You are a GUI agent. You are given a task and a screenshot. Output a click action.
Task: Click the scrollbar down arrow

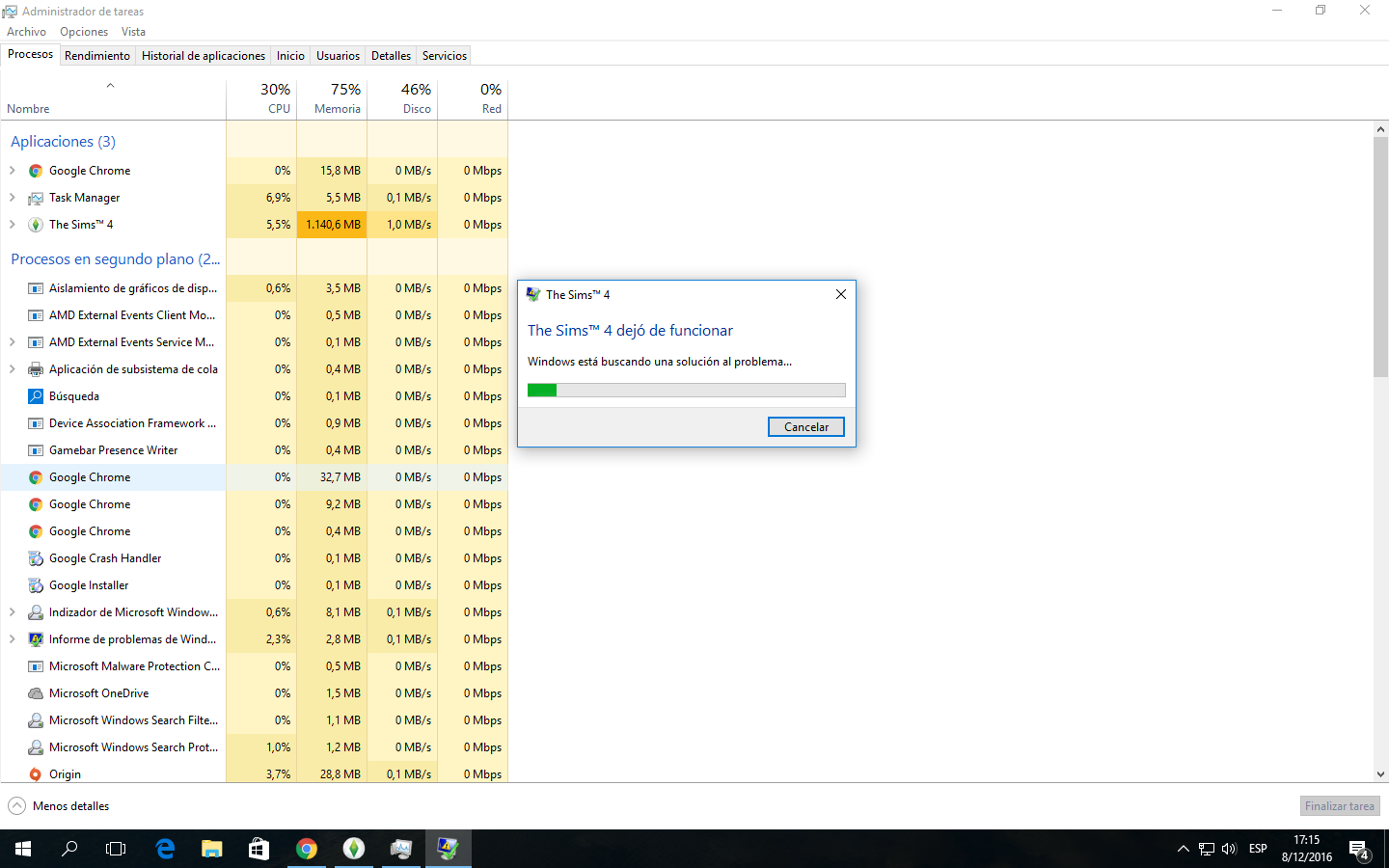tap(1380, 773)
